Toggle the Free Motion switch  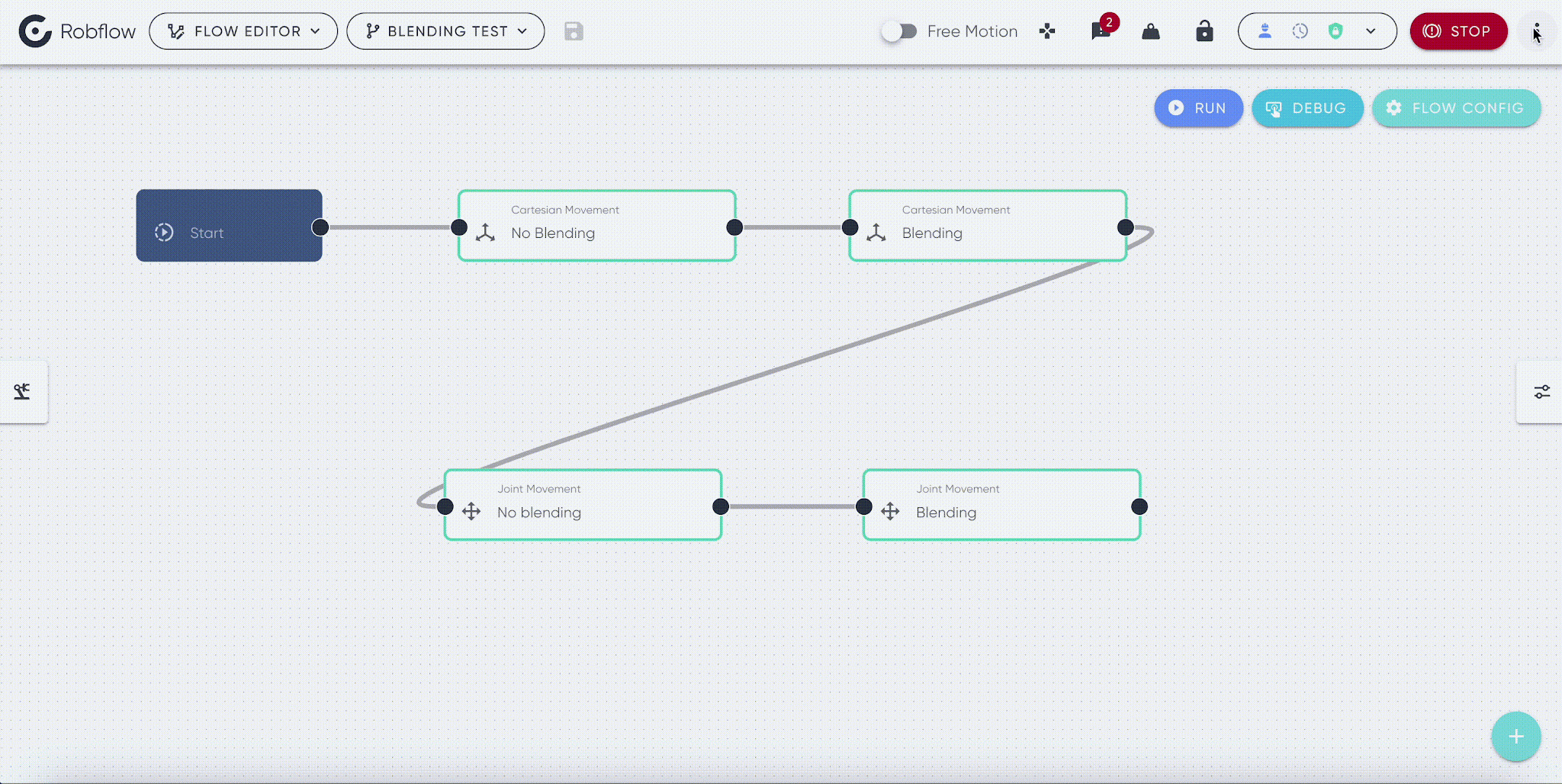point(899,31)
